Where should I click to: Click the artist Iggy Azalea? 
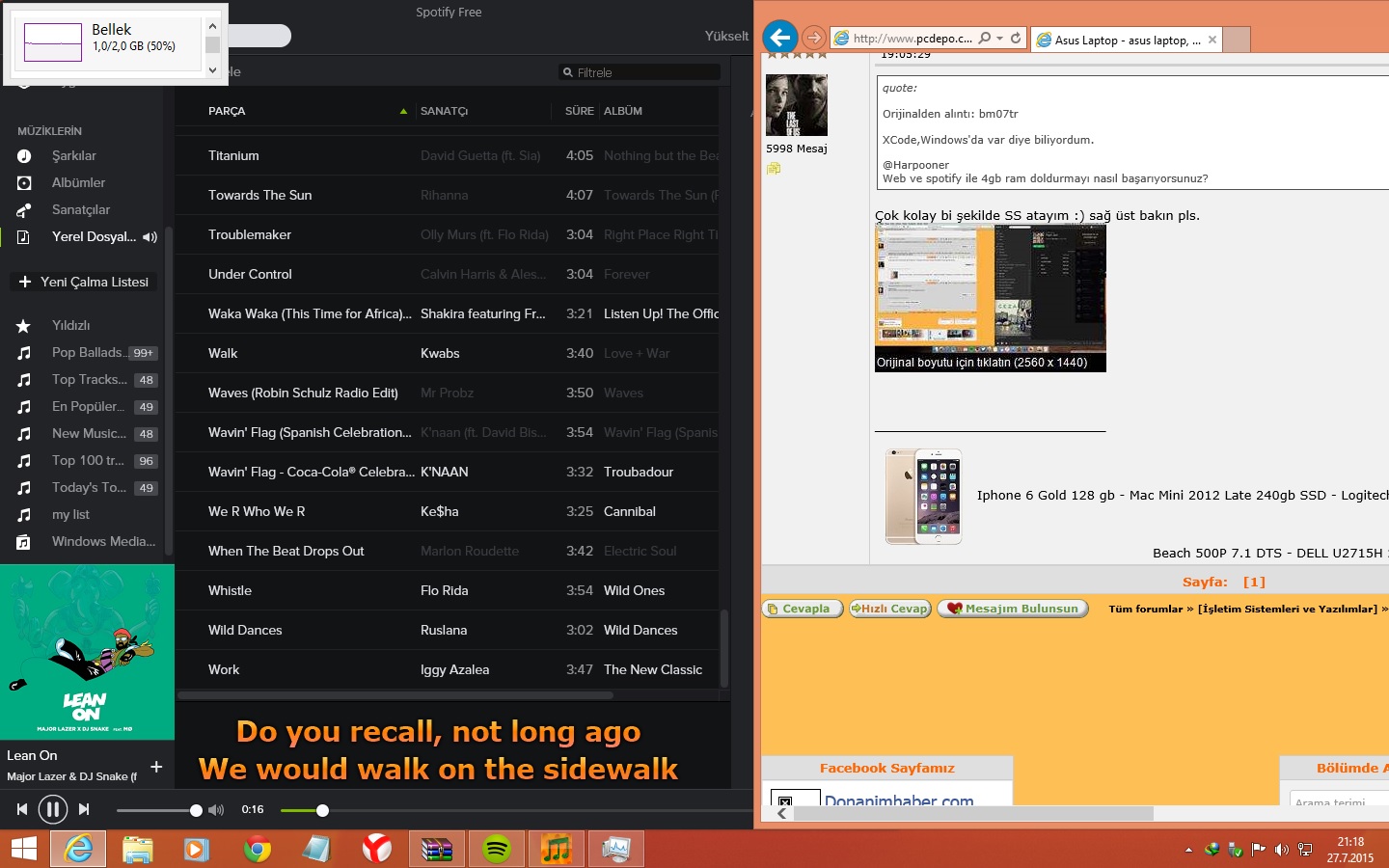(x=454, y=669)
